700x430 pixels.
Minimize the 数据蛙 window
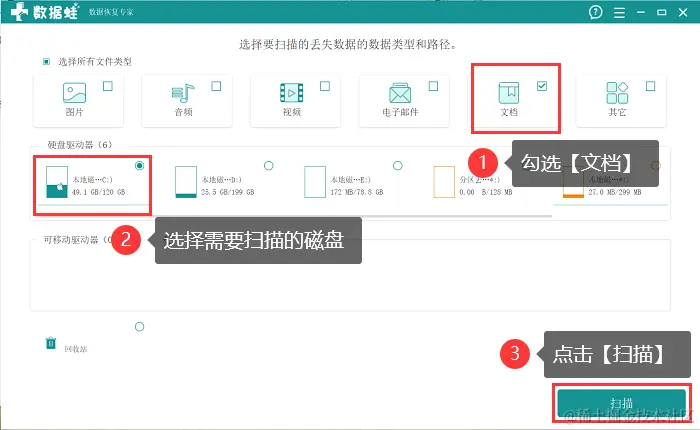(641, 13)
